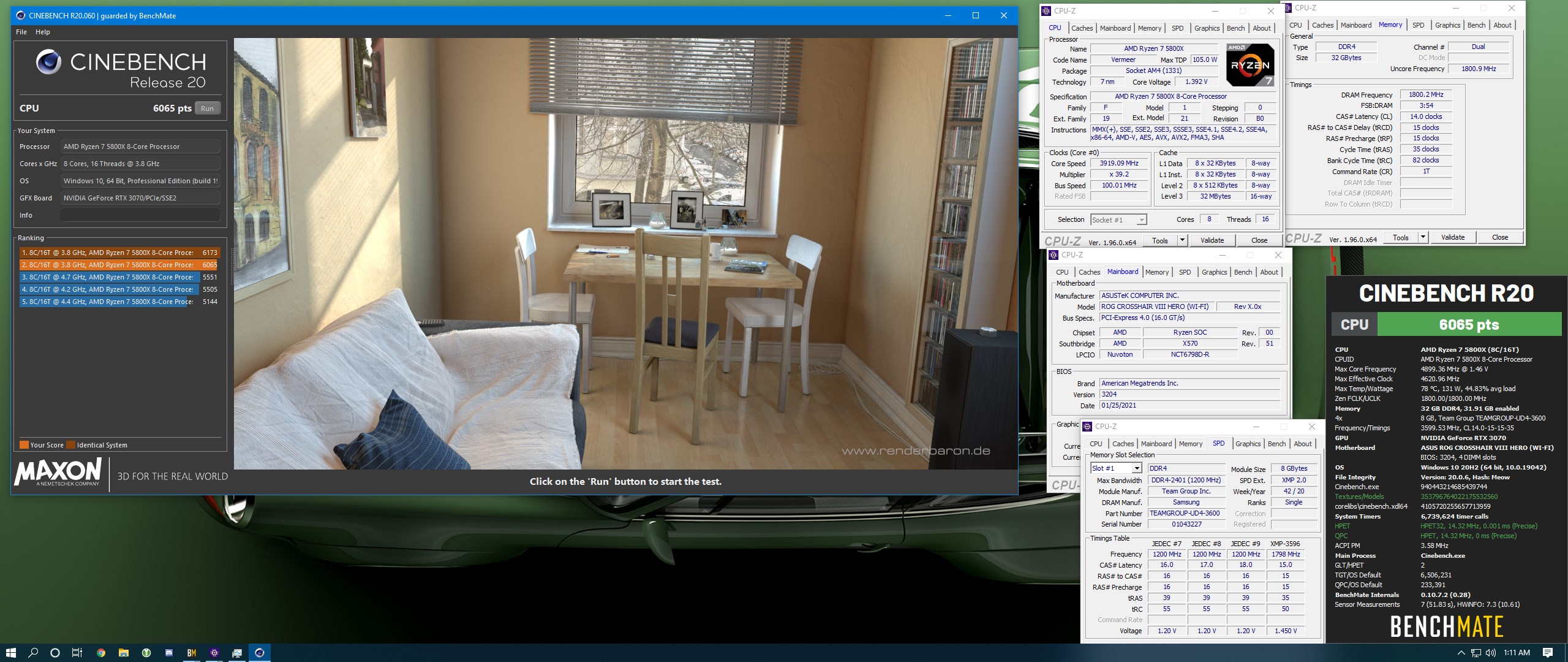
Task: Run the Cinebench CPU test
Action: 208,108
